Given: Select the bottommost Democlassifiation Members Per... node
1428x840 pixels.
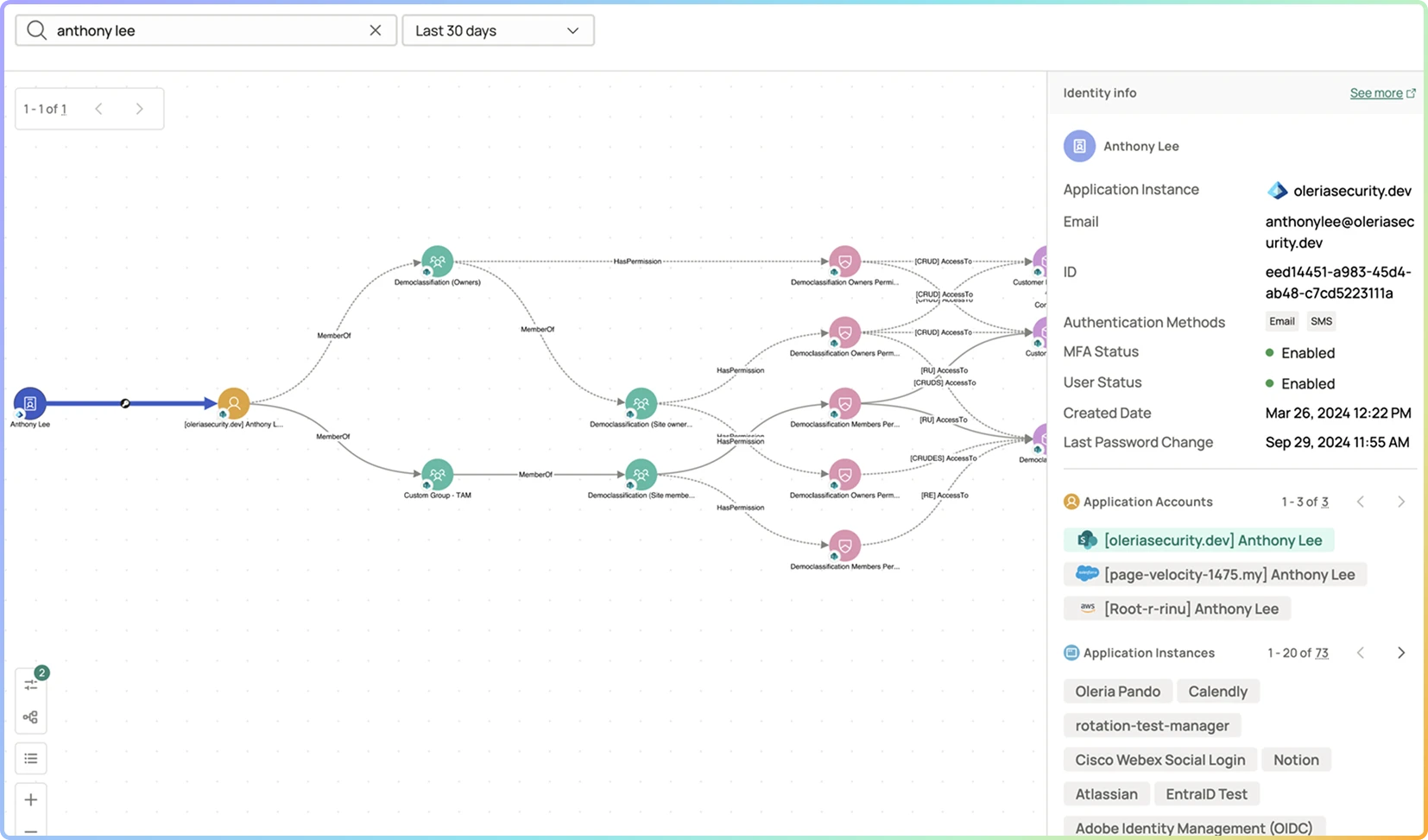Looking at the screenshot, I should tap(844, 546).
